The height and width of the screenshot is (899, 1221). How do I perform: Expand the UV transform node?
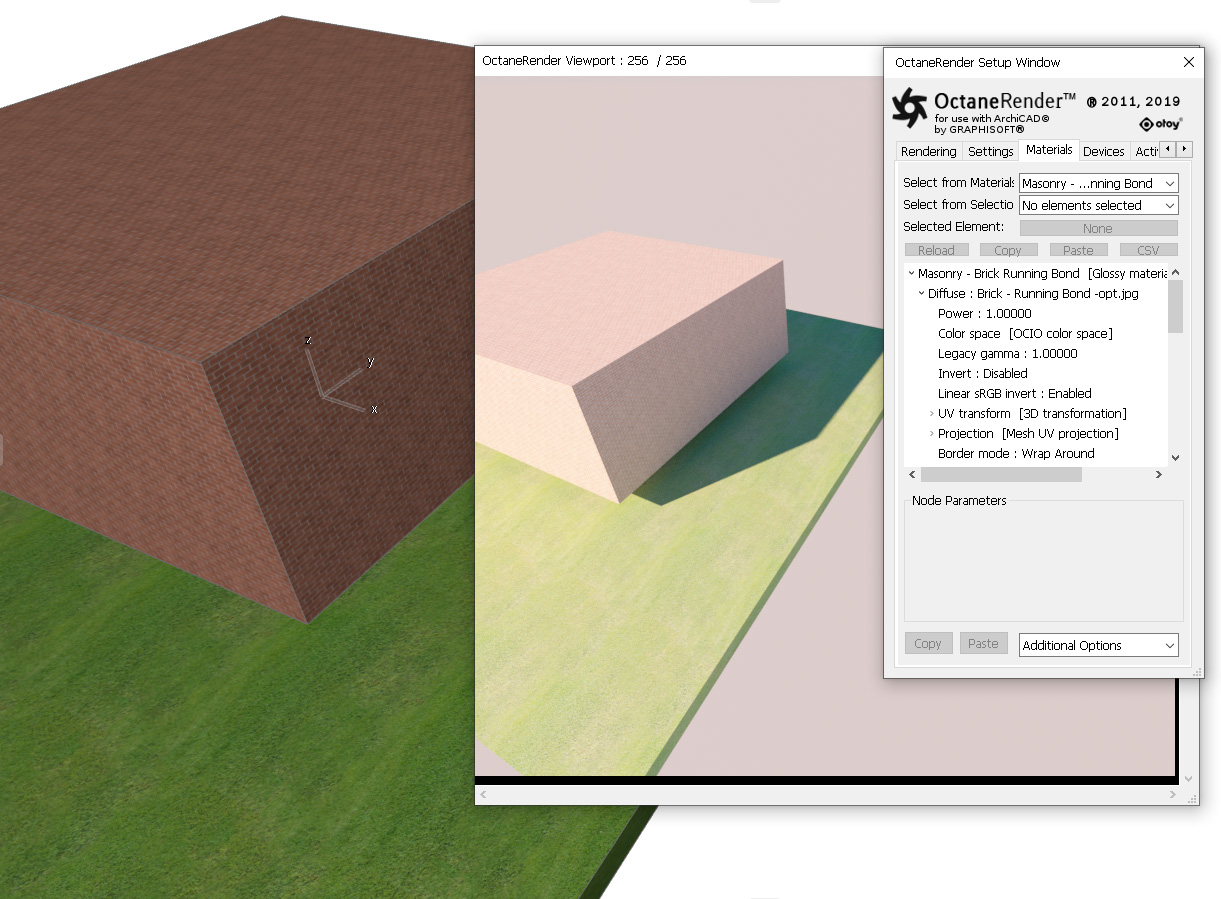pos(931,413)
